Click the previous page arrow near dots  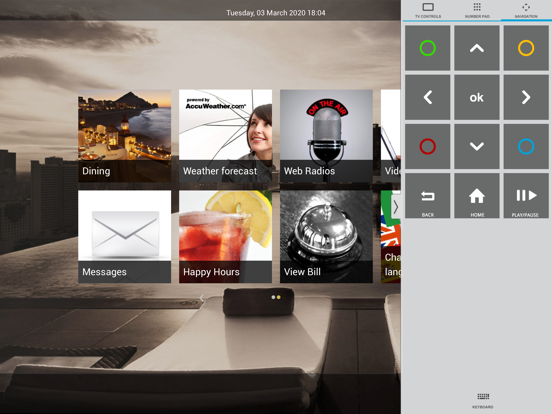[201, 299]
